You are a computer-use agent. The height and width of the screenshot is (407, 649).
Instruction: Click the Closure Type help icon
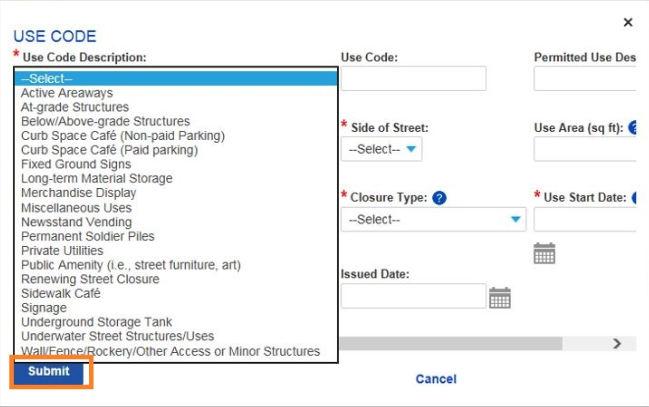tap(439, 197)
